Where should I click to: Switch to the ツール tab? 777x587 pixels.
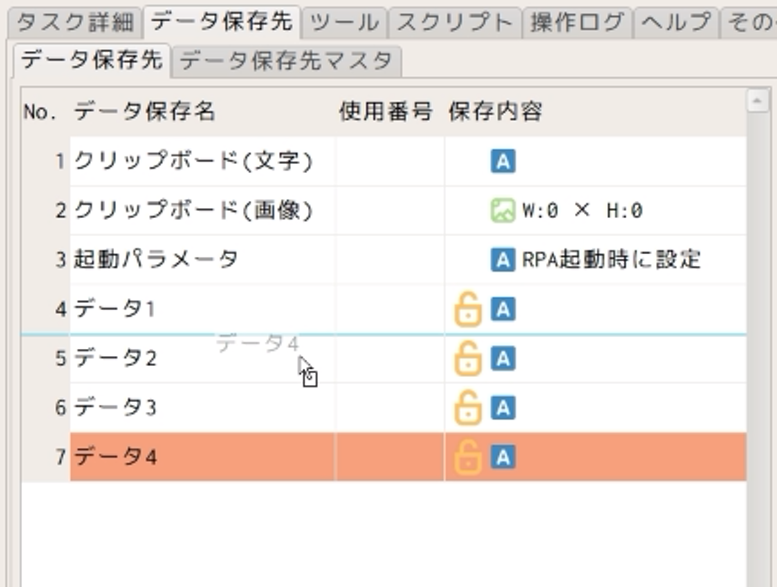point(343,22)
